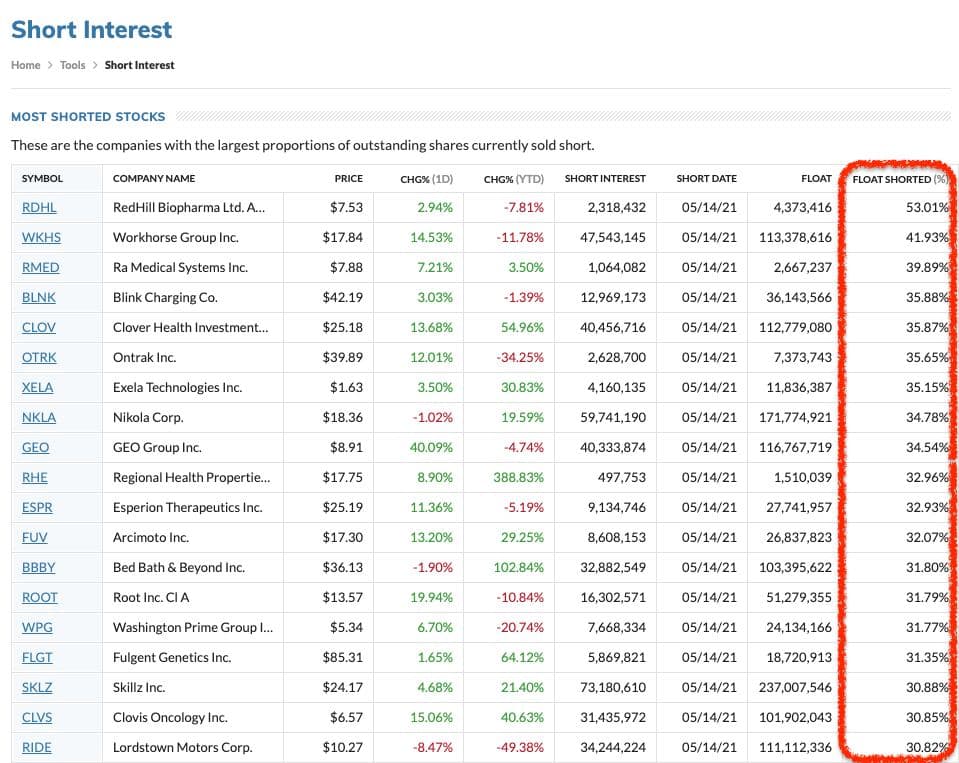Click the SHORT INTEREST column header
Viewport: 959px width, 763px height.
pos(605,179)
